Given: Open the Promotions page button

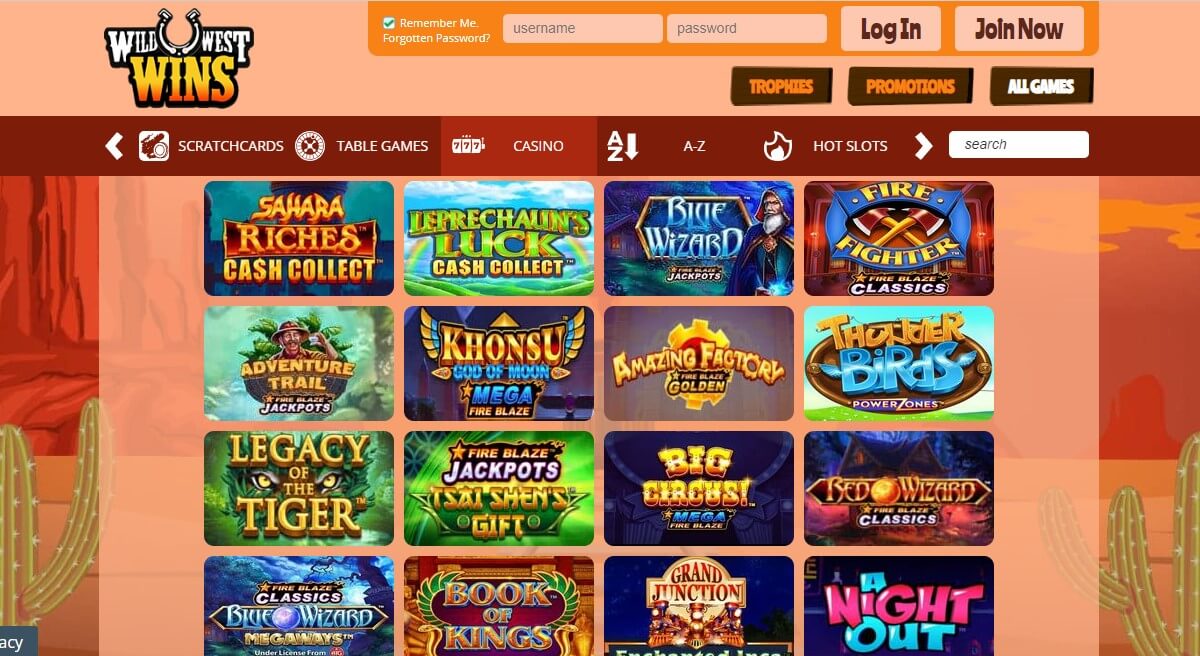Looking at the screenshot, I should (910, 86).
